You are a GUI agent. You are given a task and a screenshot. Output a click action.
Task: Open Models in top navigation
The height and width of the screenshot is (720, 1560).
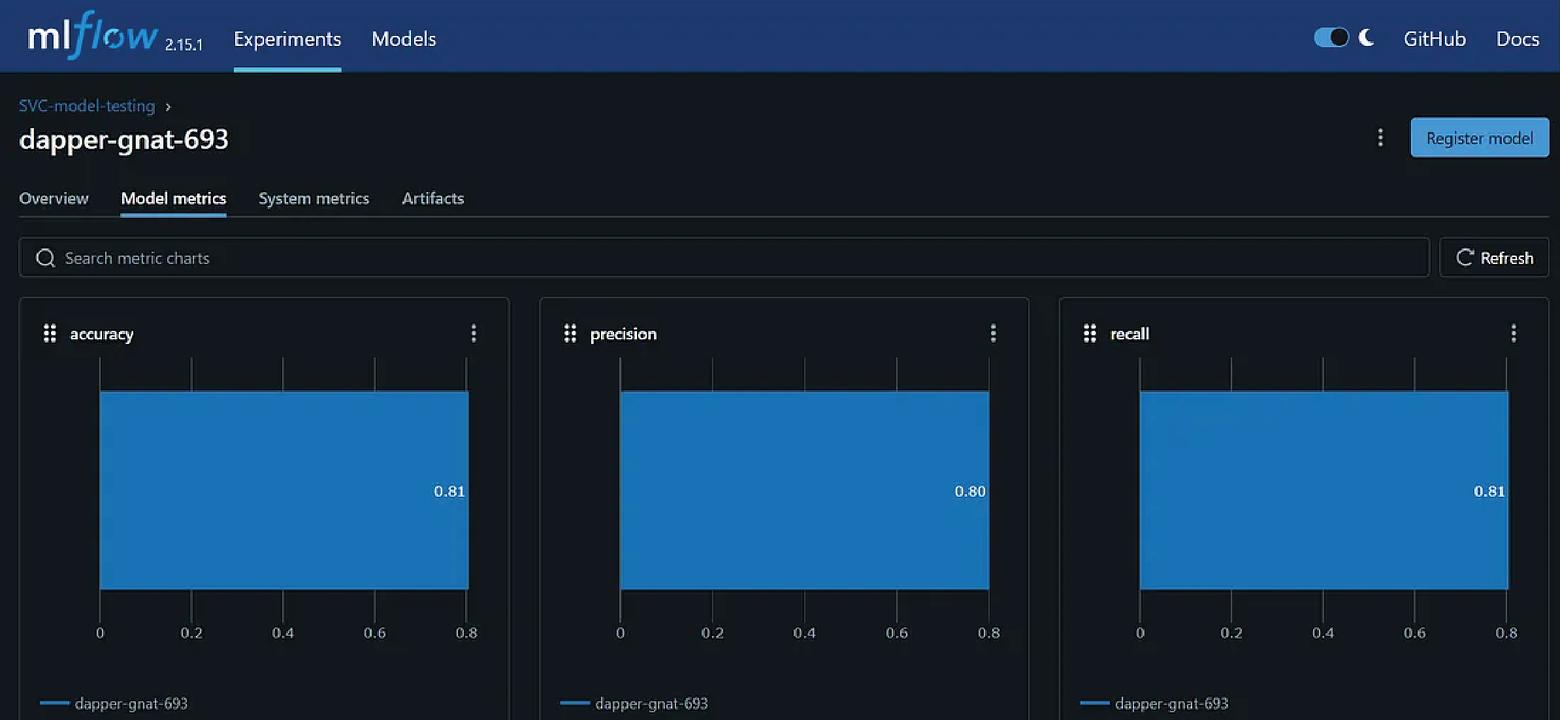click(x=404, y=39)
